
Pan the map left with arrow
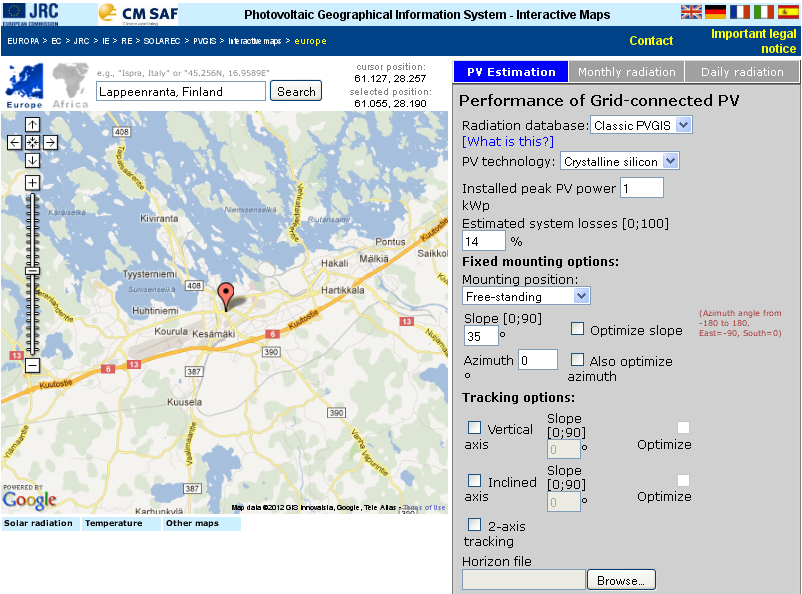click(14, 142)
